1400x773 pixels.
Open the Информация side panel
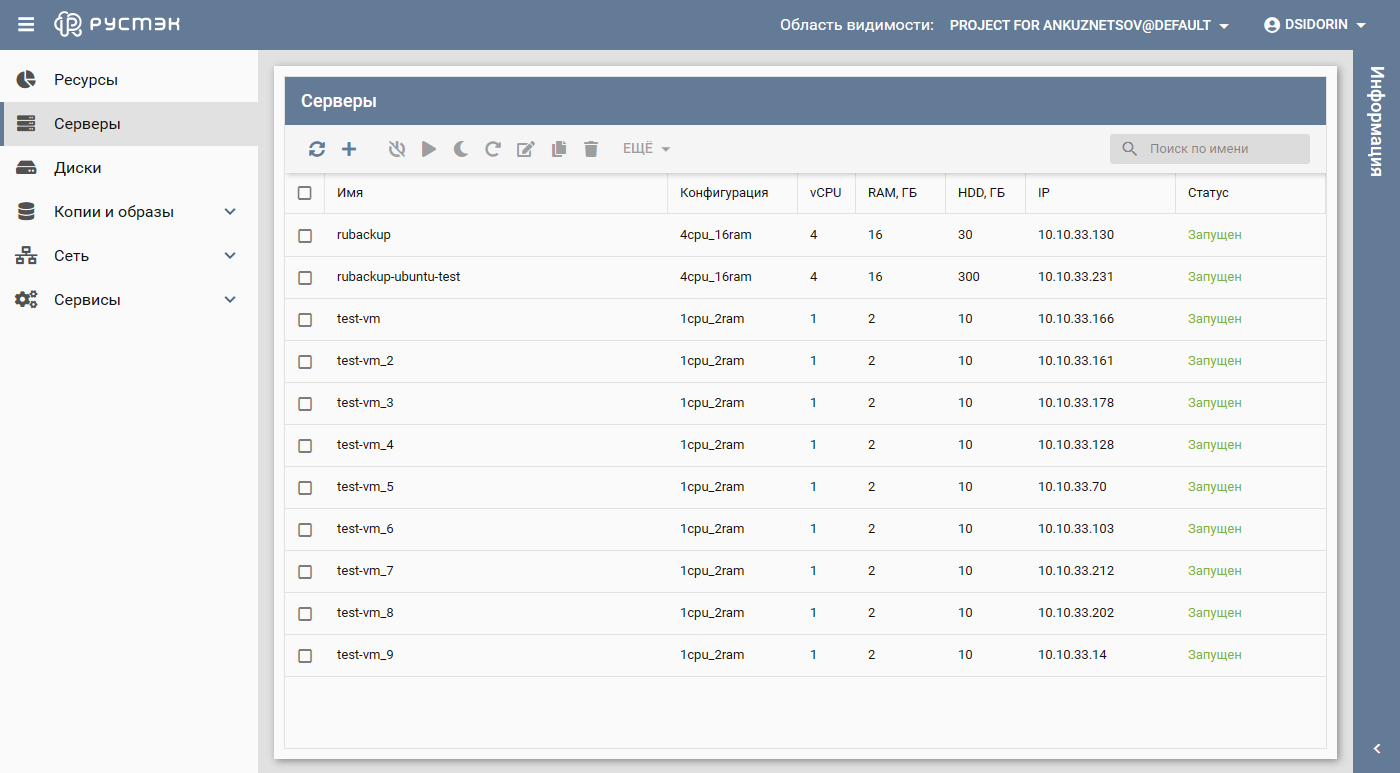1377,121
